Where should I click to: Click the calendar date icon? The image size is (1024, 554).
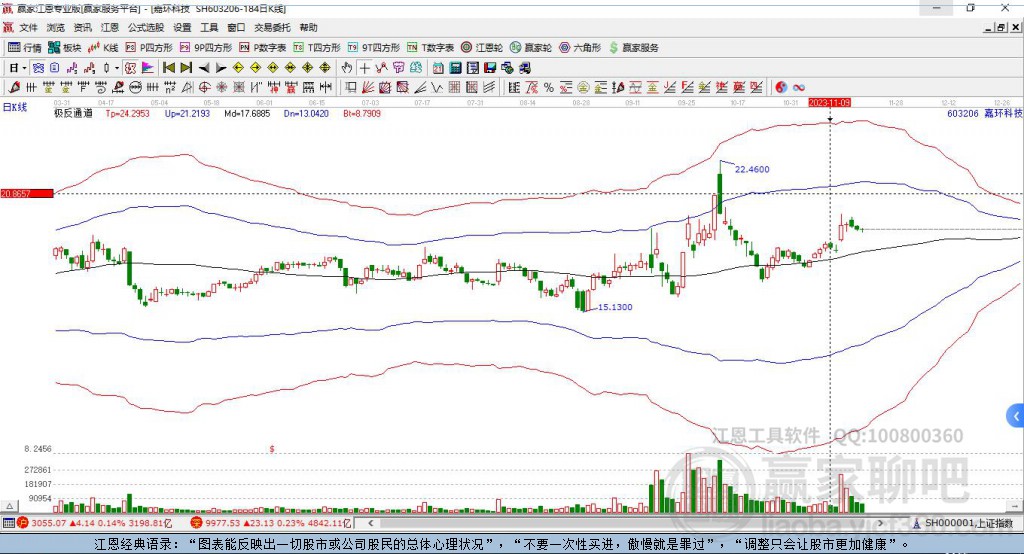click(x=438, y=68)
